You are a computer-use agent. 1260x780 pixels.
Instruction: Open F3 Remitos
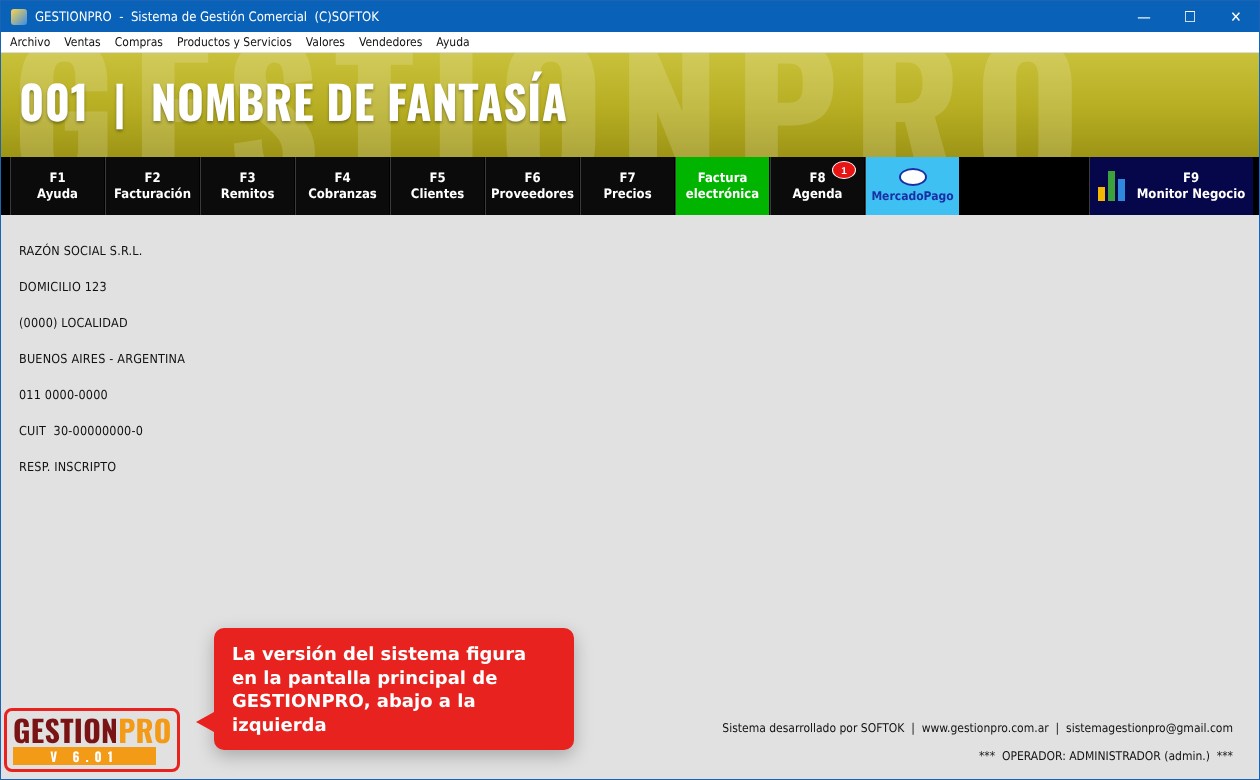pyautogui.click(x=247, y=186)
